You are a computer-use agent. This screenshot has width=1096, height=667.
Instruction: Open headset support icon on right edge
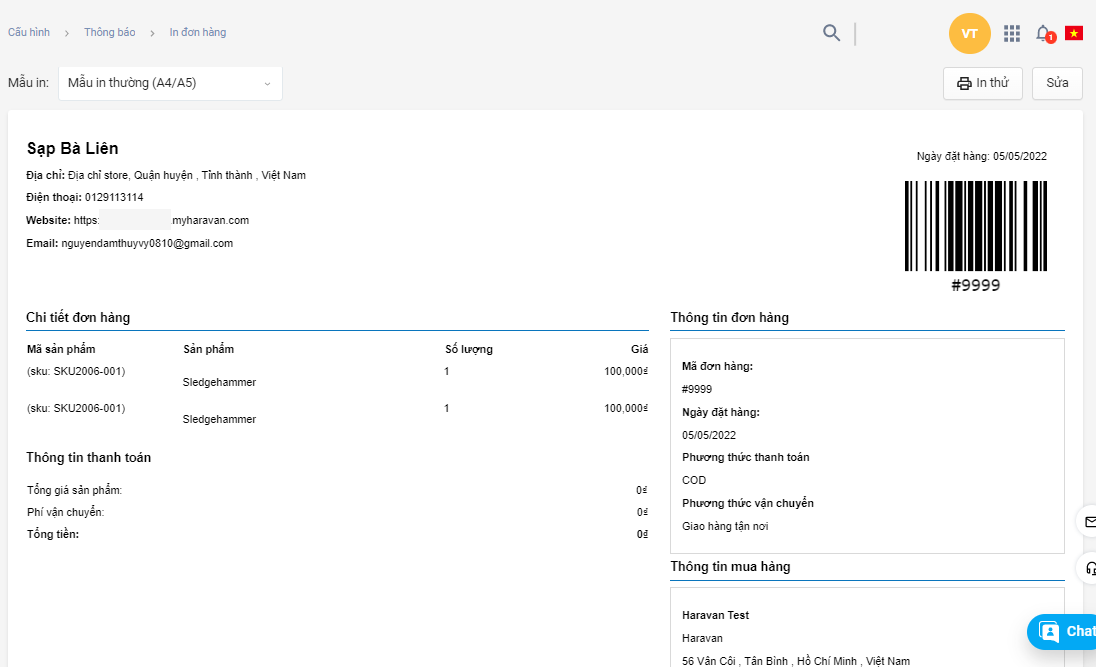coord(1088,568)
